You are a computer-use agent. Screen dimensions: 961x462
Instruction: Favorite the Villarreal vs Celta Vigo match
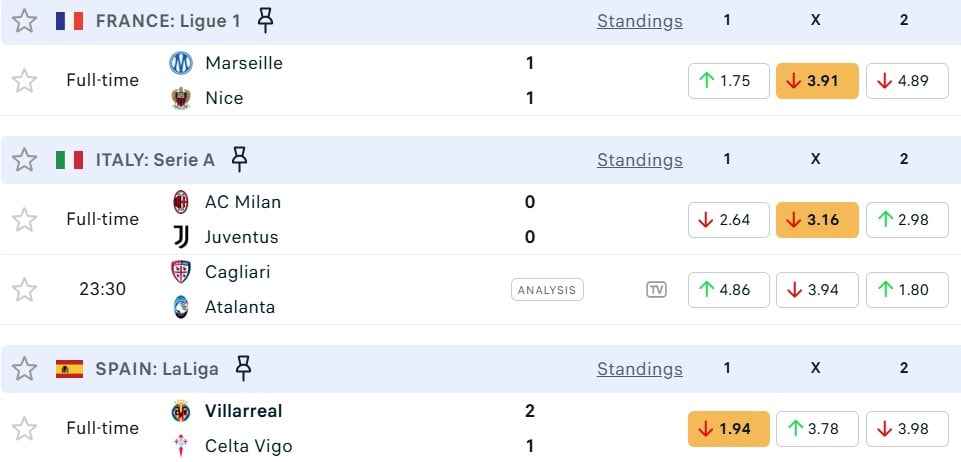(x=24, y=429)
